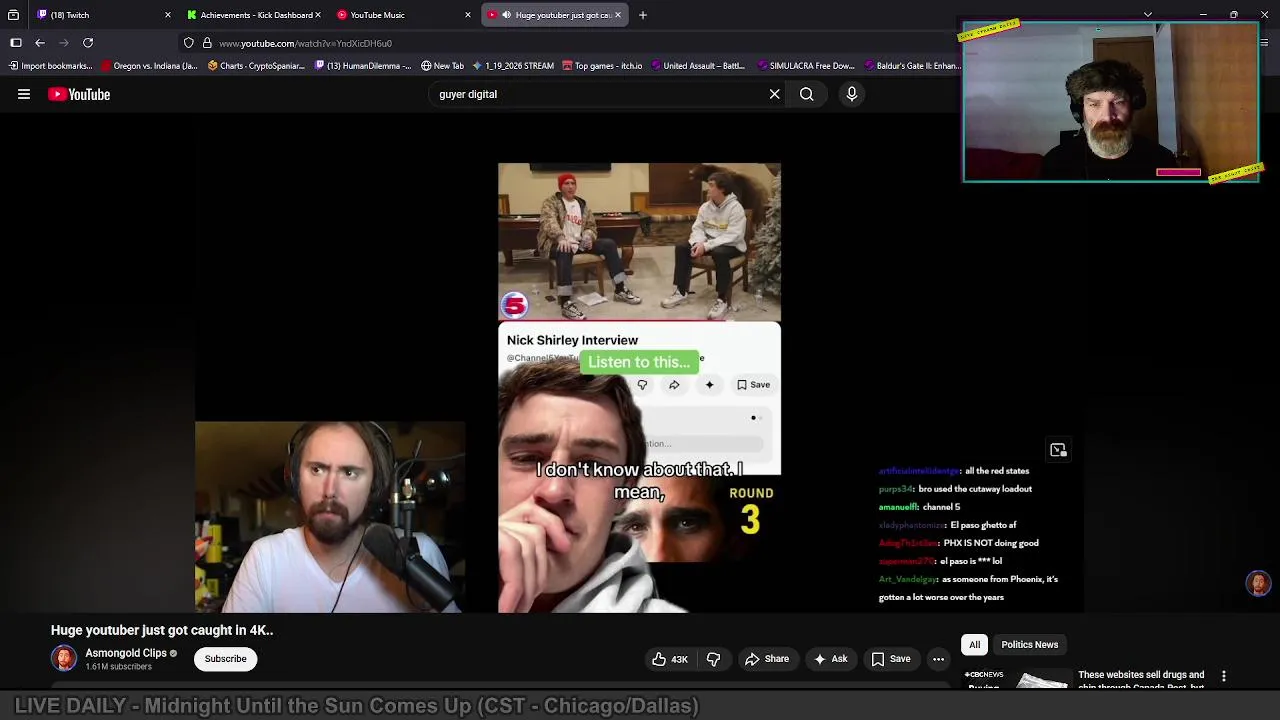Click the pop-out chat icon in video
This screenshot has width=1280, height=720.
tap(1058, 450)
